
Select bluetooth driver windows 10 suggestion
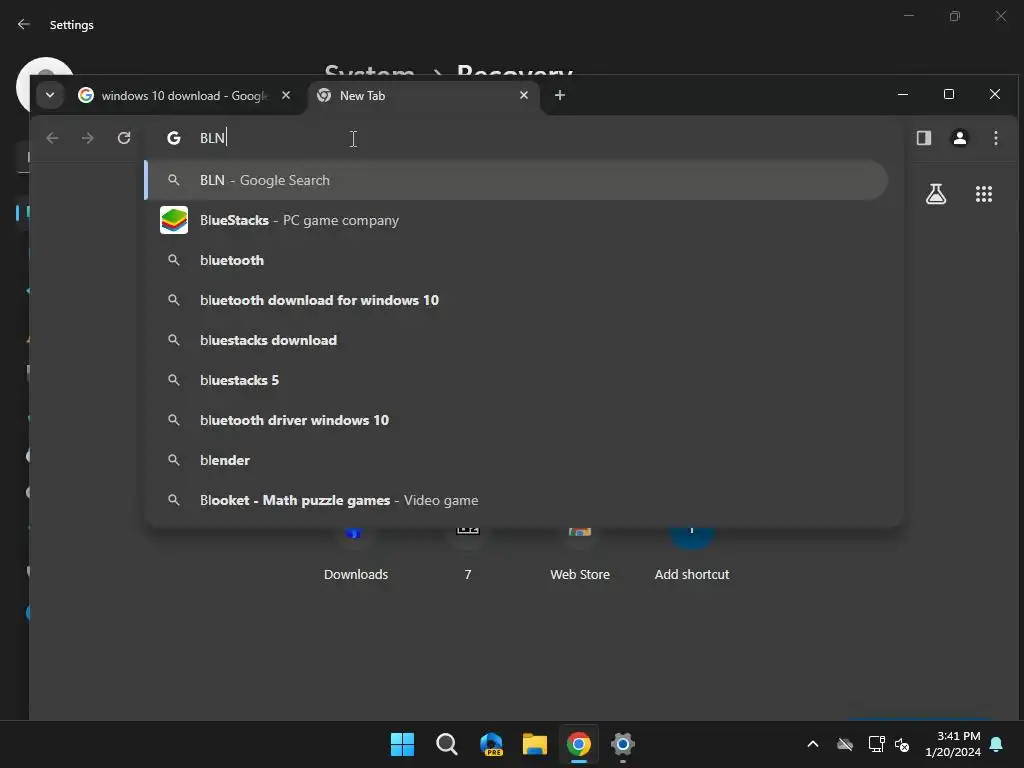[x=516, y=420]
